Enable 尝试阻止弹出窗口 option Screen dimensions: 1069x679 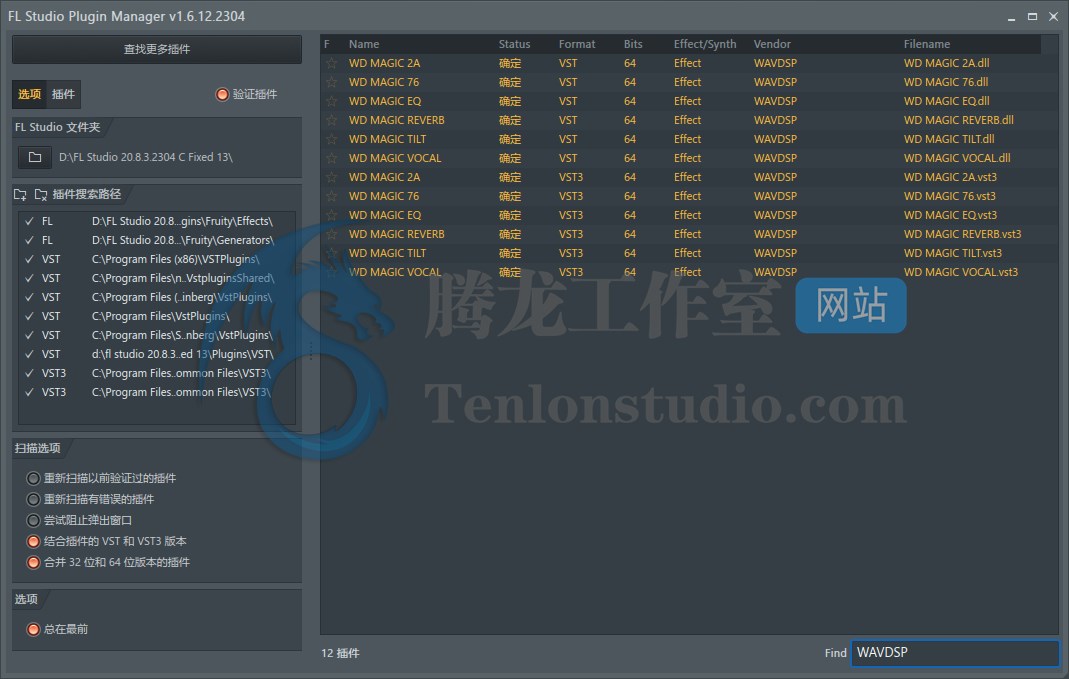click(x=33, y=520)
